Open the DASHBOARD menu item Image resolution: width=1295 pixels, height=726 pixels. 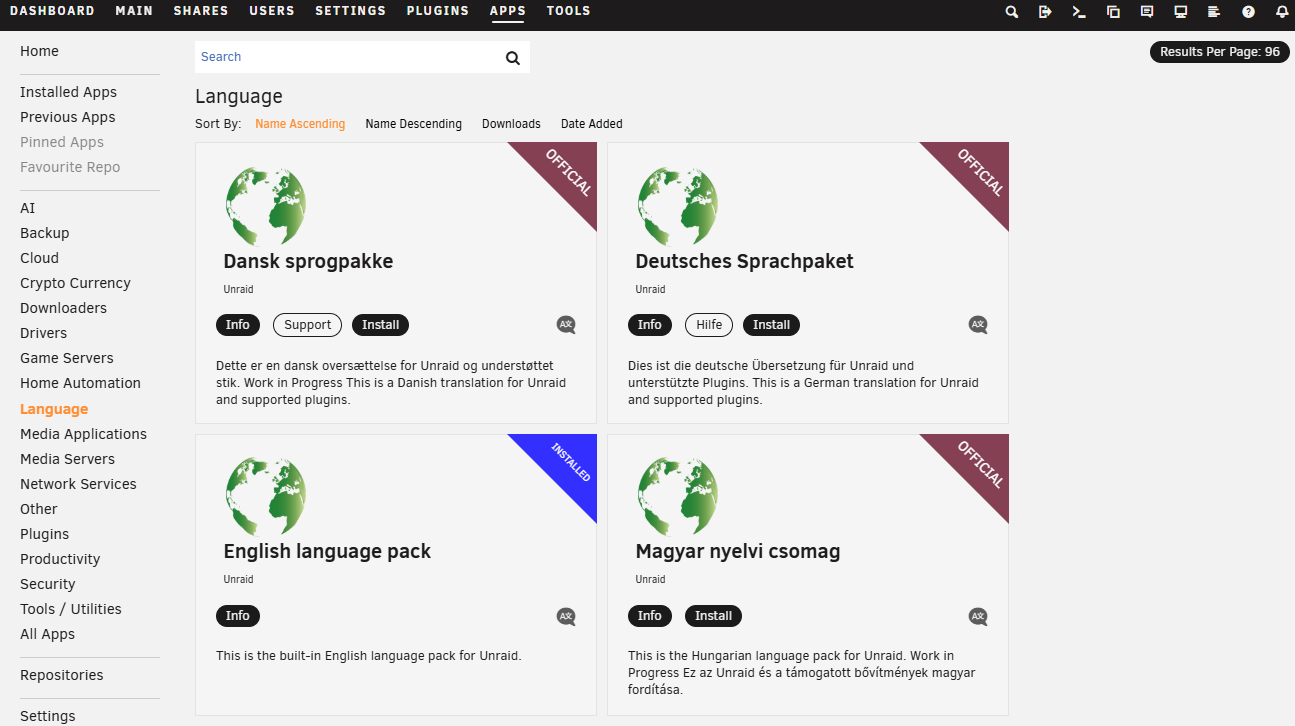52,11
